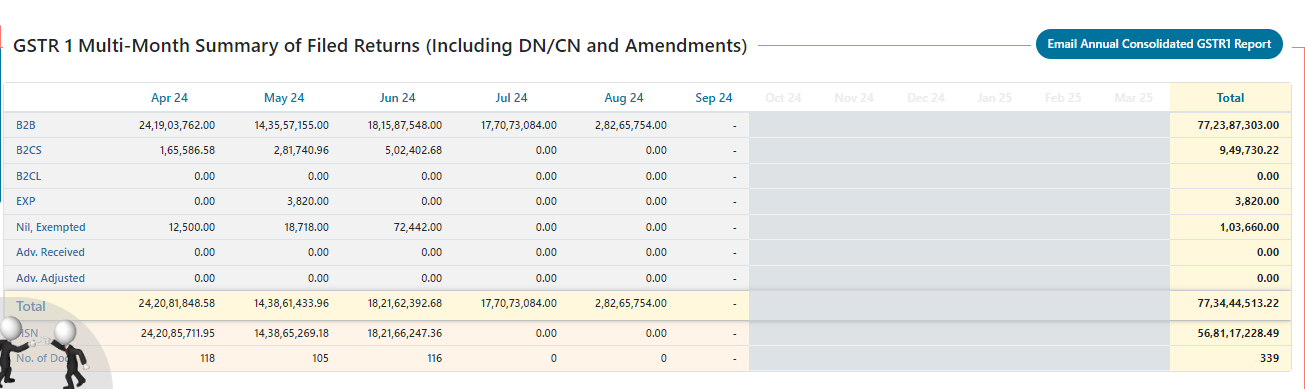Screen dimensions: 1305x389
Task: Click the disabled Oct 24 column header
Action: coord(783,98)
